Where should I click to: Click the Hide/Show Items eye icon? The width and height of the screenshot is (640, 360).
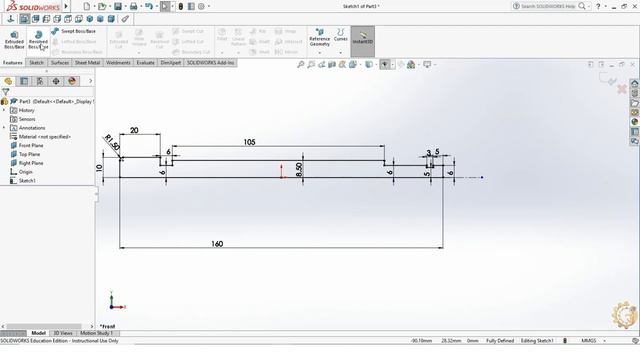[384, 64]
